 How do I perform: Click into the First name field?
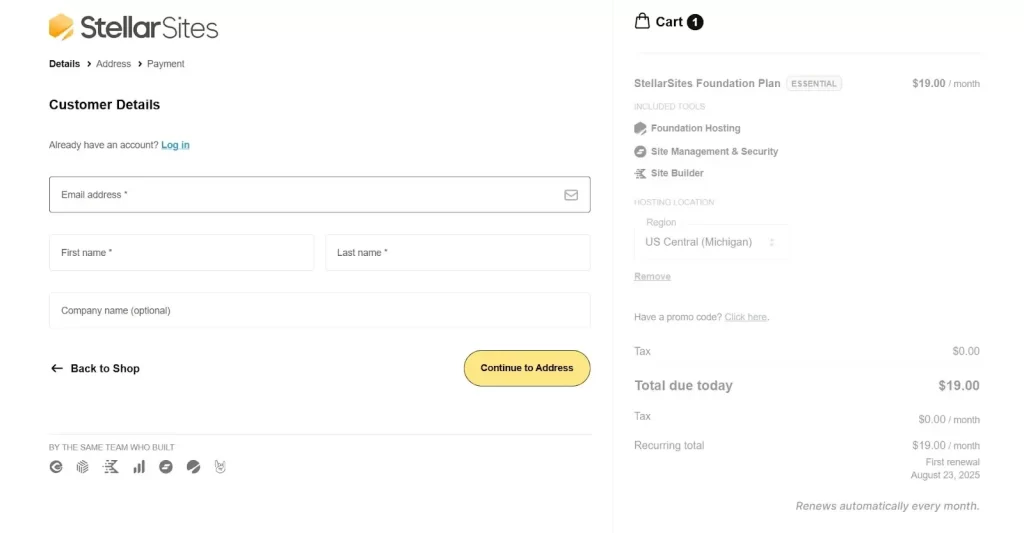(x=181, y=253)
